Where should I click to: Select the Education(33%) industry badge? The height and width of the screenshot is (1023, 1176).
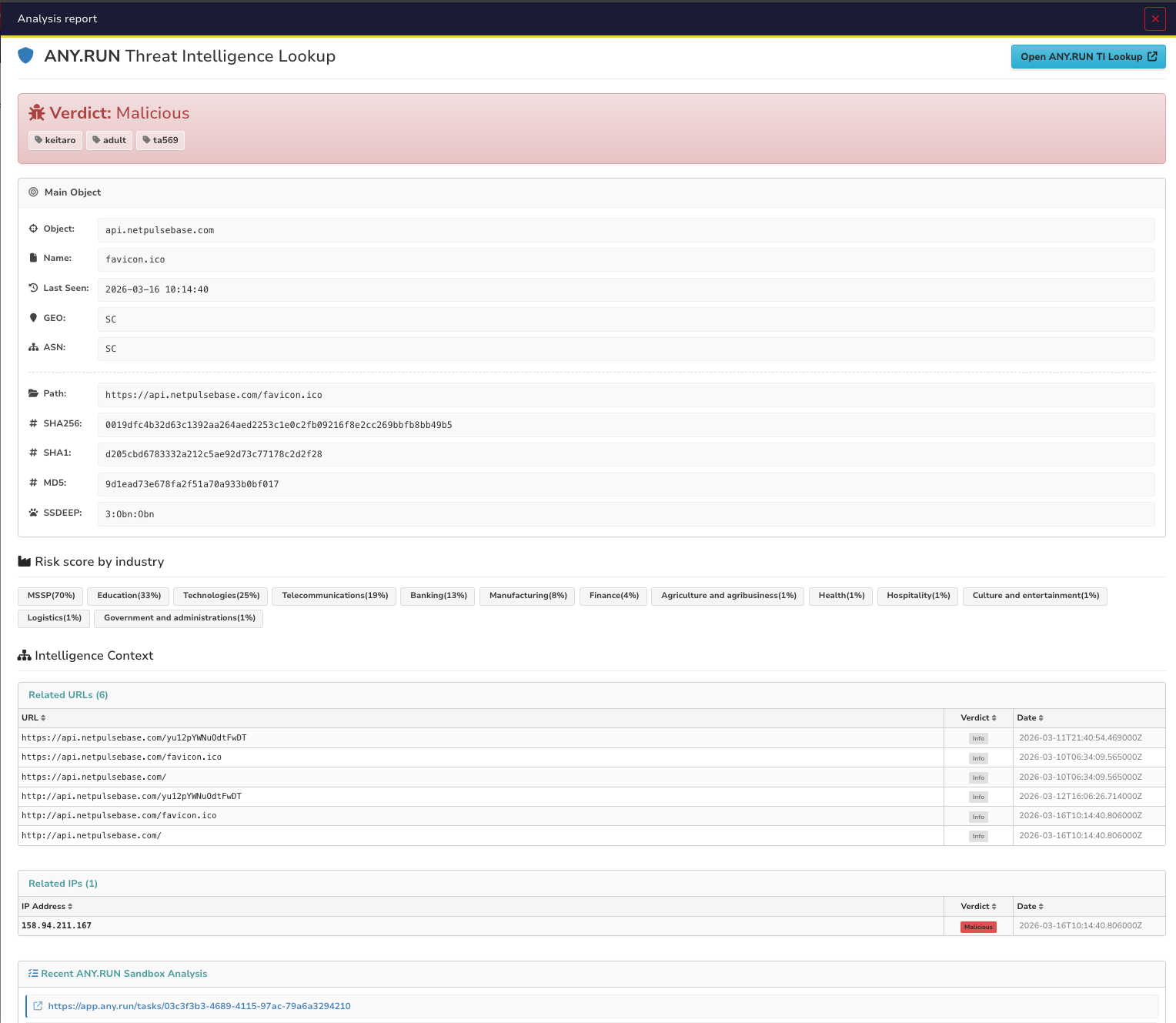click(x=129, y=596)
